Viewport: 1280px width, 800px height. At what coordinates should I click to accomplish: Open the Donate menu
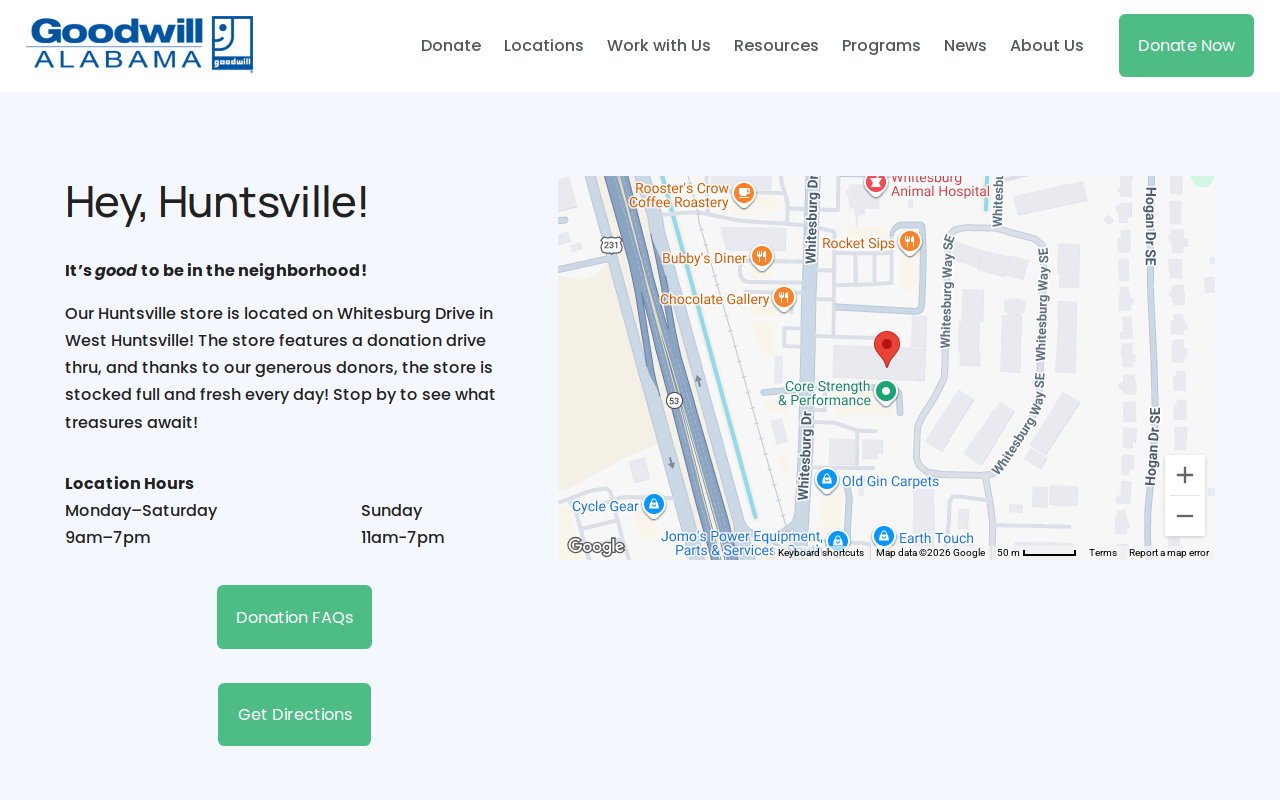click(451, 45)
